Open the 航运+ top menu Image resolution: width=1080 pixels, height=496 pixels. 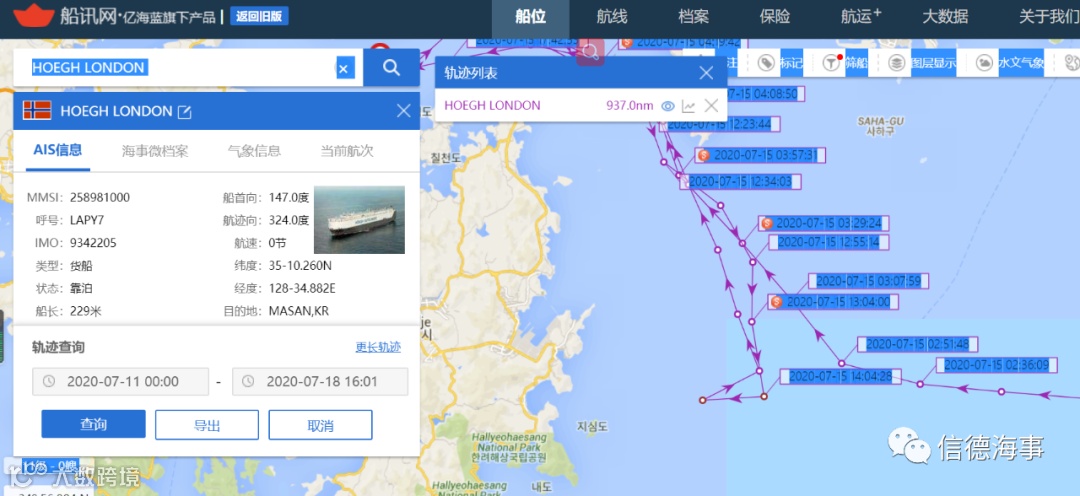(x=861, y=17)
